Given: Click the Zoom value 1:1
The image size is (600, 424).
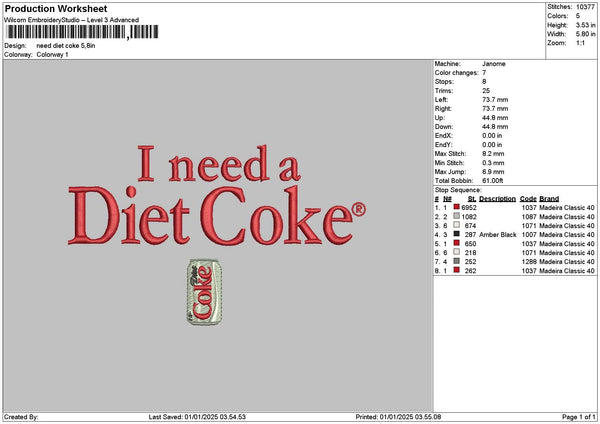Looking at the screenshot, I should coord(580,43).
